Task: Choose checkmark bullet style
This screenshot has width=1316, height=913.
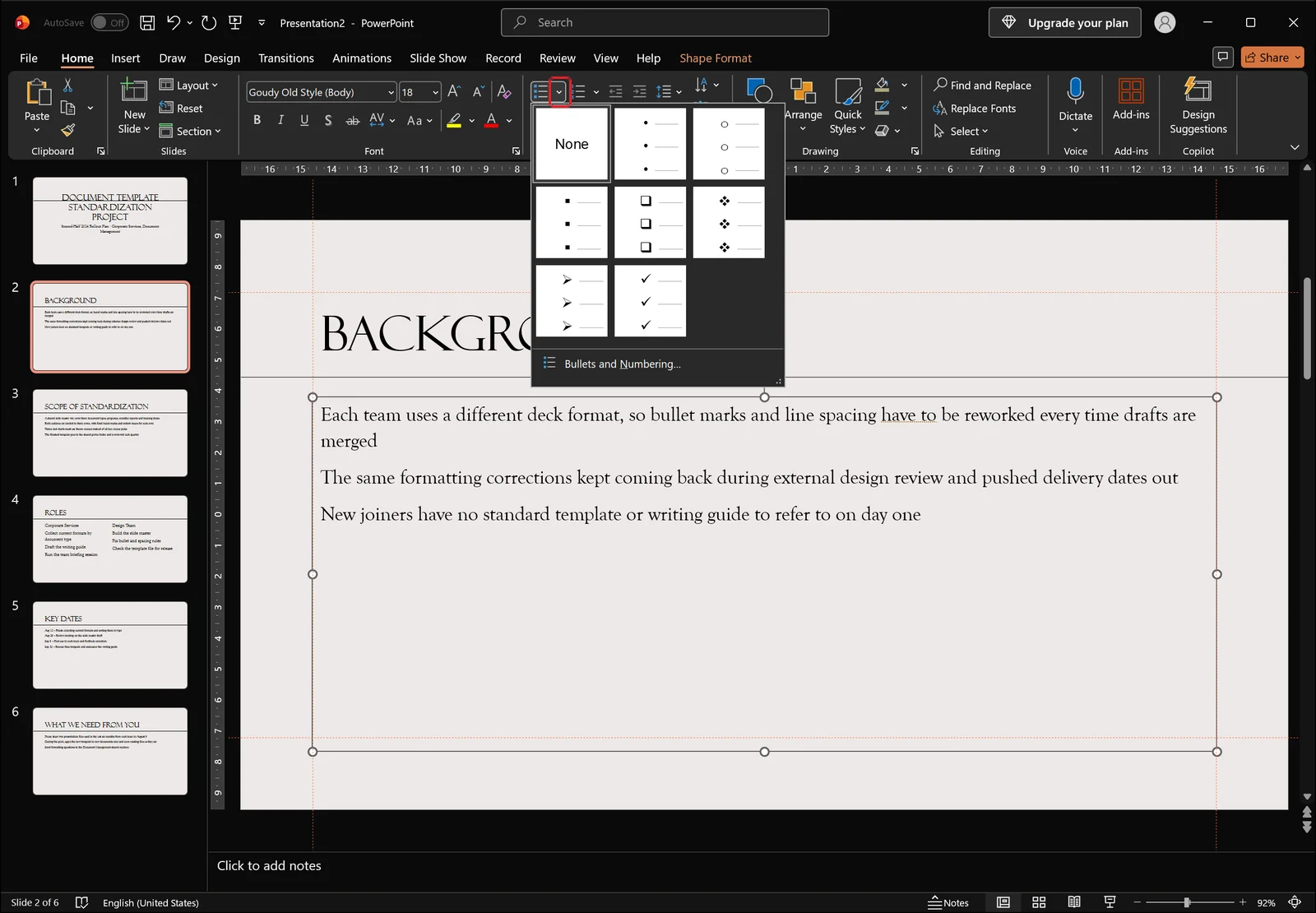Action: 650,300
